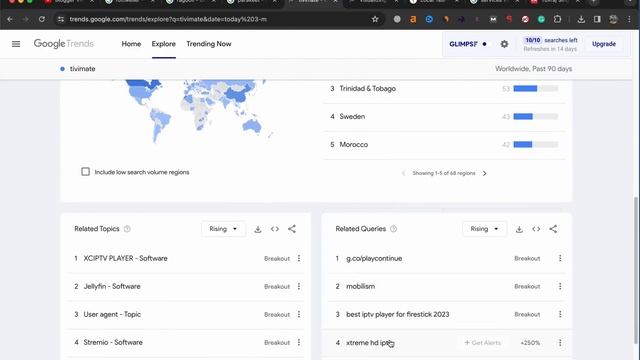Screen dimensions: 640x360
Task: Open browser downloads icon
Action: [x=581, y=19]
